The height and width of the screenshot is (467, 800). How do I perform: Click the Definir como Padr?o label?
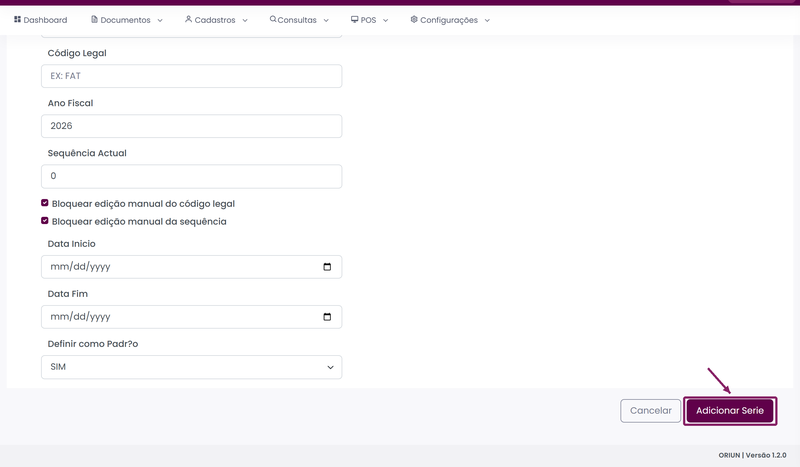[93, 344]
